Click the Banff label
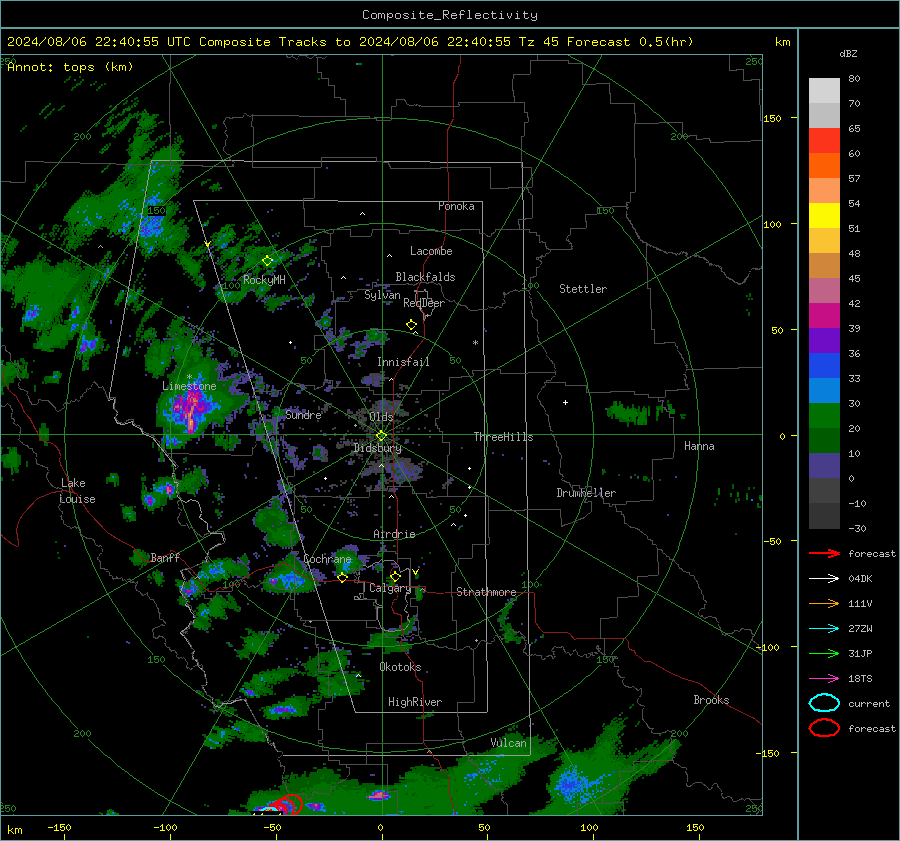The height and width of the screenshot is (841, 900). click(165, 558)
